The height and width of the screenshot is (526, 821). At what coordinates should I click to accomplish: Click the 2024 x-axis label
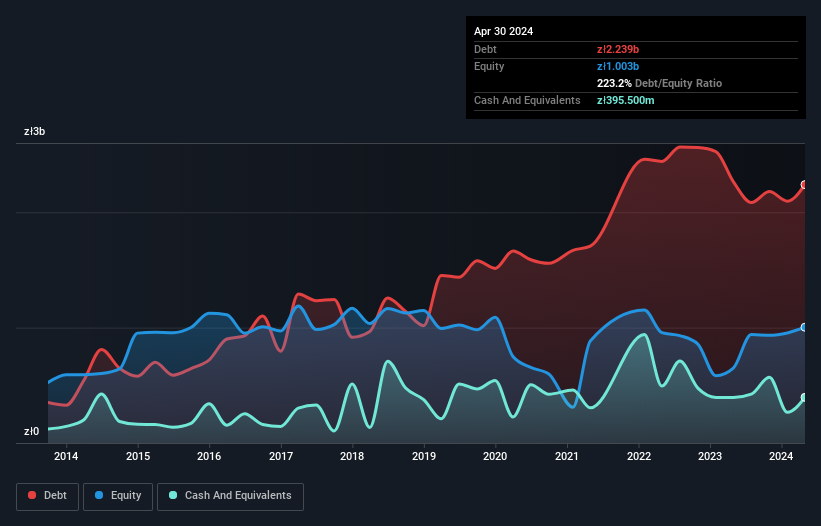point(781,456)
